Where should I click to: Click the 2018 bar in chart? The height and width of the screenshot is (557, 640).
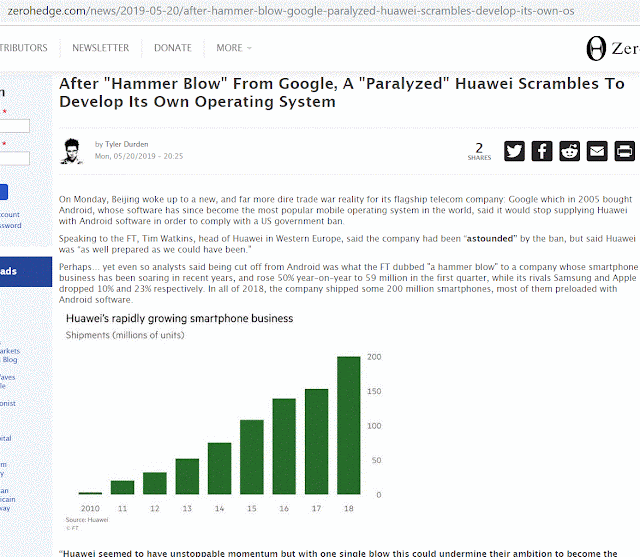point(349,425)
